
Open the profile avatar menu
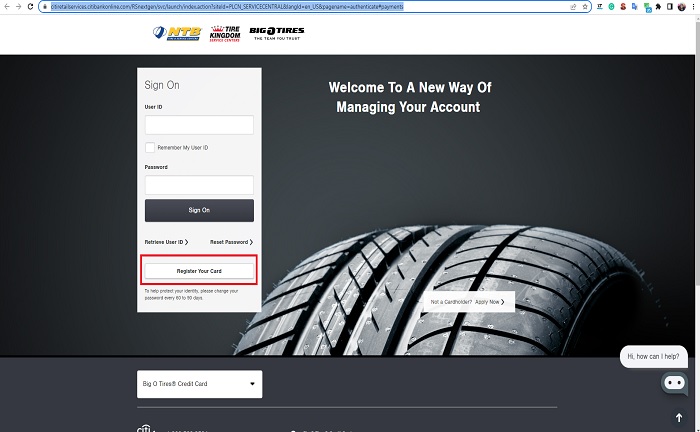pos(682,7)
